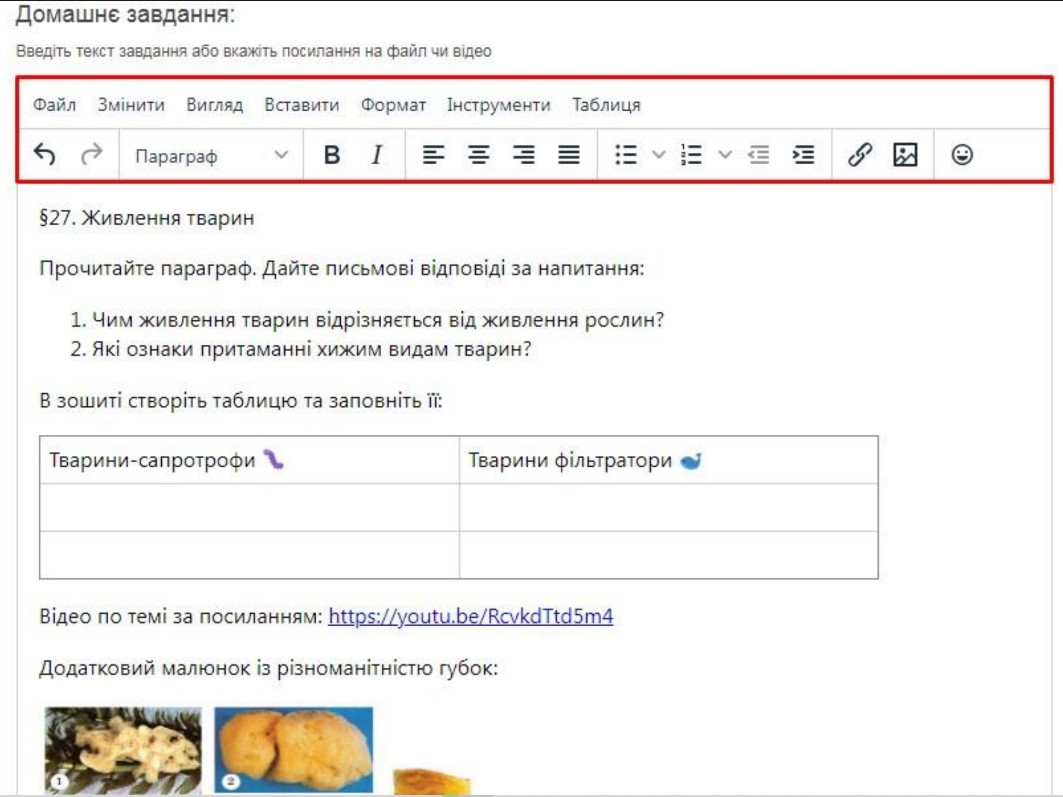
Task: Click the line Прочитайте параграф
Action: tap(342, 268)
